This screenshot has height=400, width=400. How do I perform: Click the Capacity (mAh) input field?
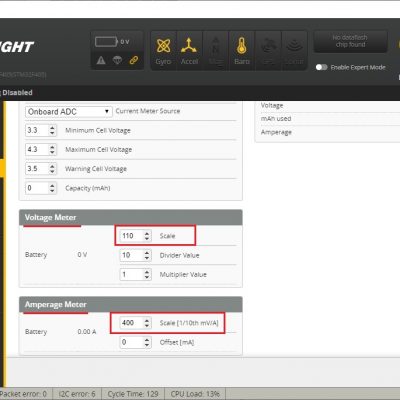41,188
